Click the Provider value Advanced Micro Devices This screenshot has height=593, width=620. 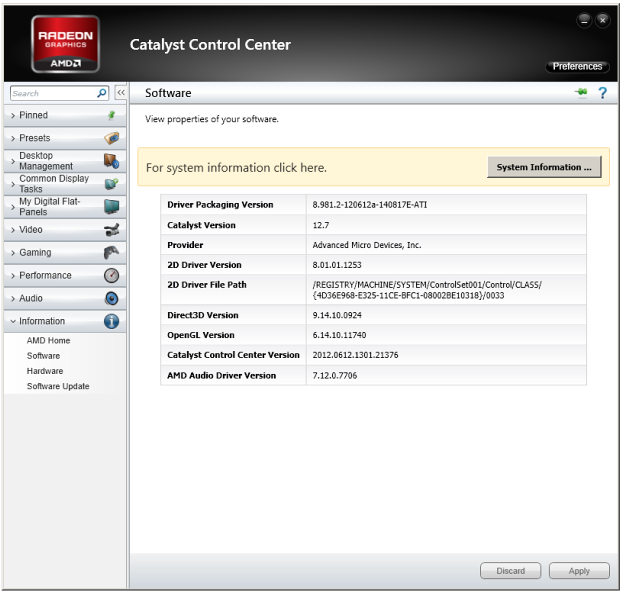pyautogui.click(x=367, y=245)
